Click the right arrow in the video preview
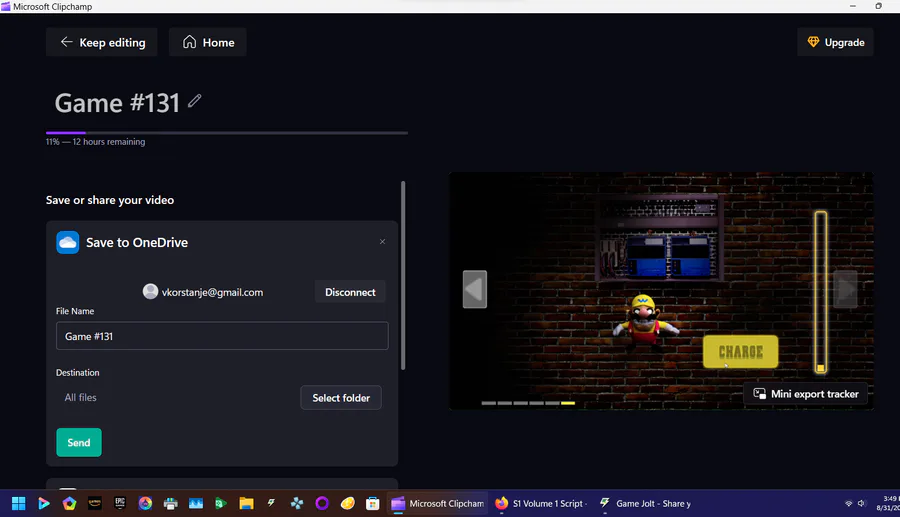 pyautogui.click(x=845, y=289)
